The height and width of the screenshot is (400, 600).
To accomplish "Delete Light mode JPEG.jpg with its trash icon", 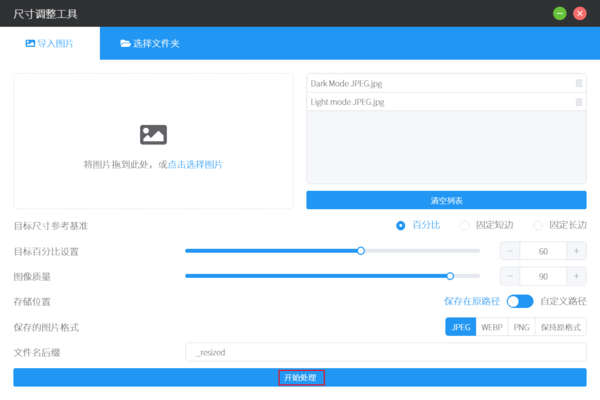I will (579, 102).
